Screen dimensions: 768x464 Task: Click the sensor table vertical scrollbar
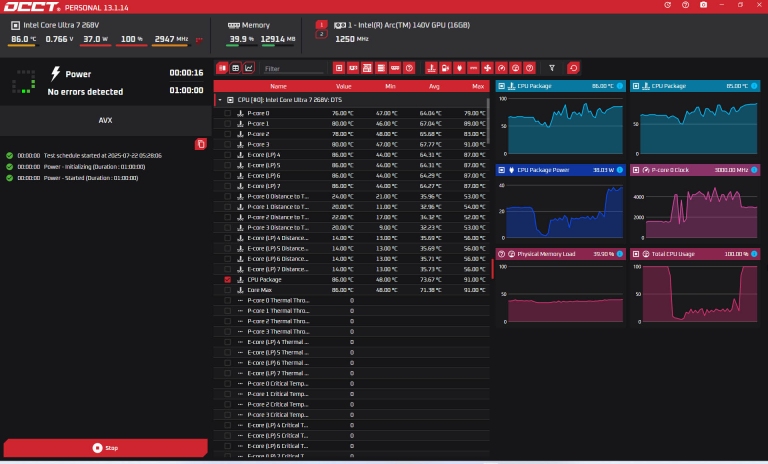coord(488,121)
